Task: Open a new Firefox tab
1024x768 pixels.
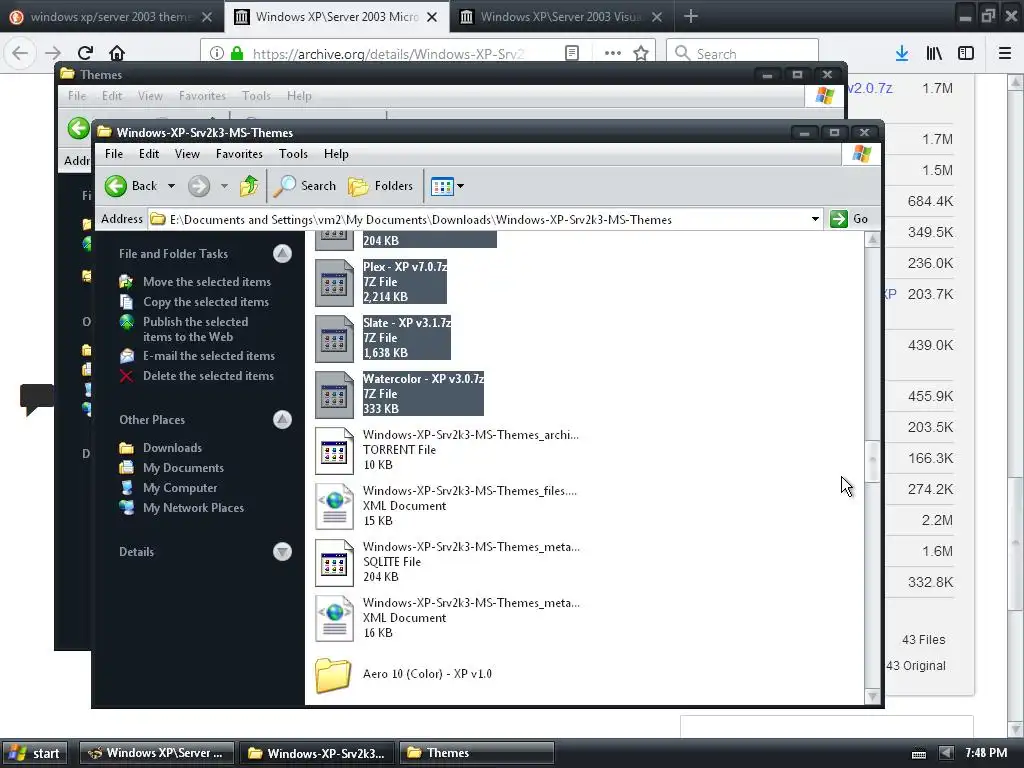Action: [x=691, y=16]
